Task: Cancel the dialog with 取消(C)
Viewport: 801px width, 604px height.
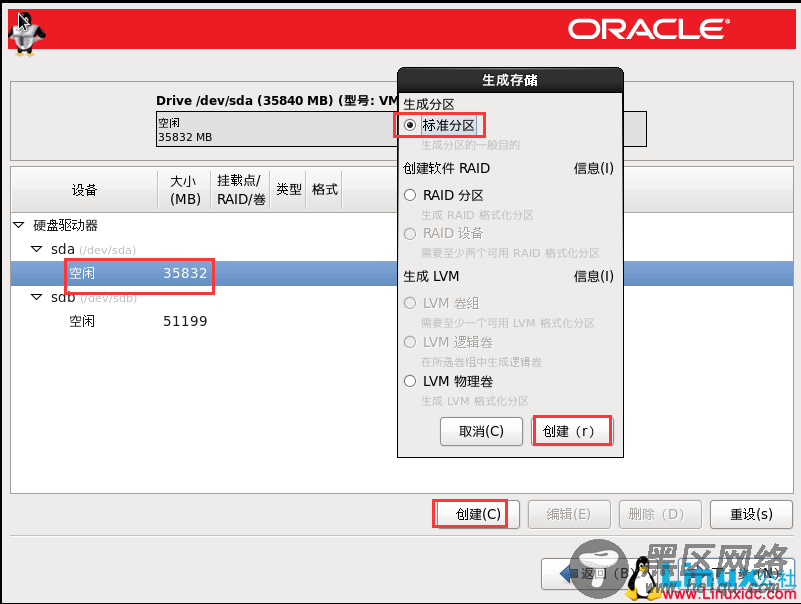Action: click(481, 431)
